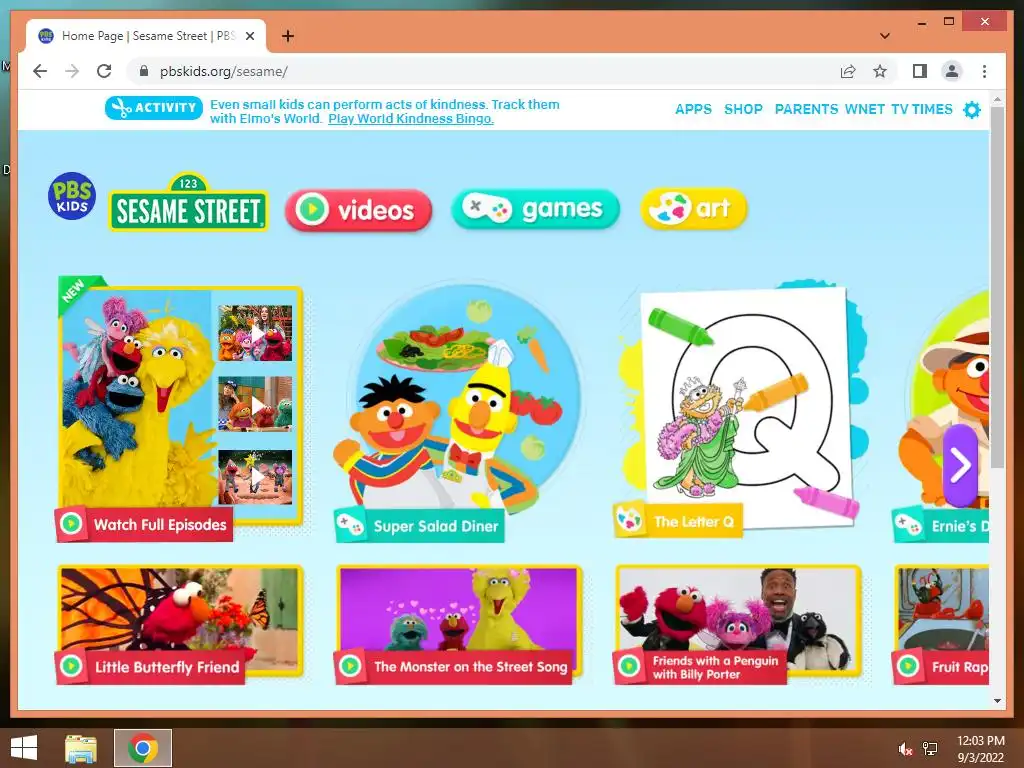This screenshot has height=768, width=1024.
Task: Open taskbar clock and date
Action: (x=980, y=749)
